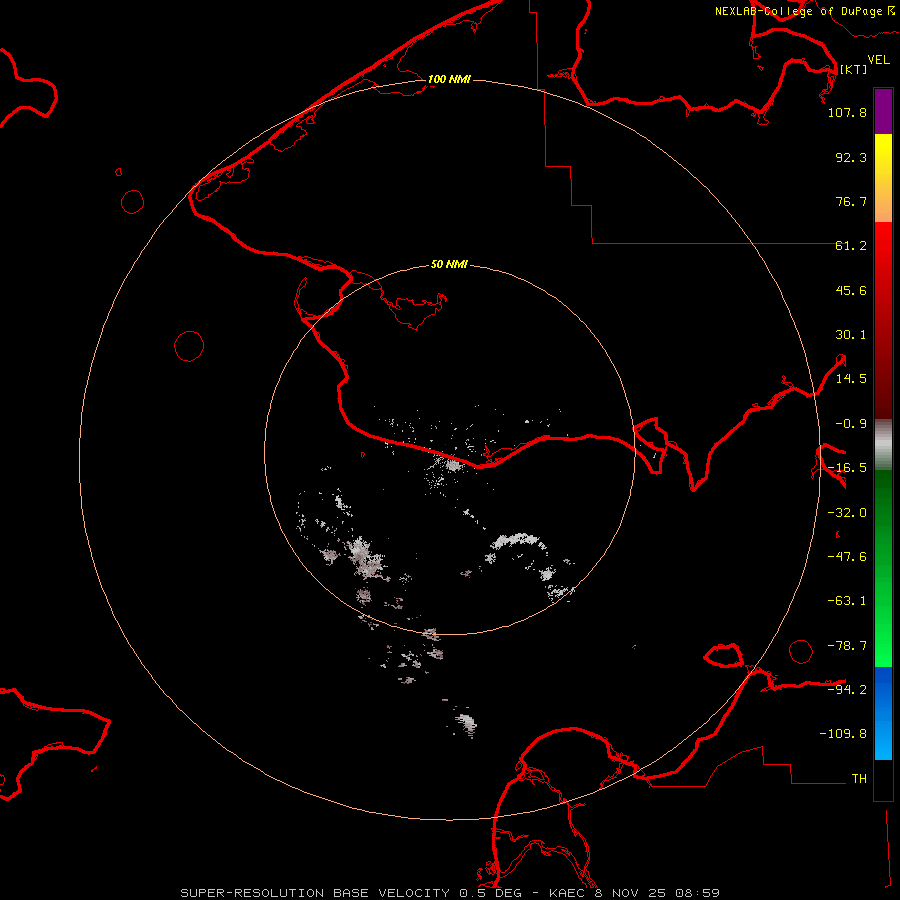Click the NEXLAB-College of DuPage credit text
900x900 pixels.
click(804, 11)
